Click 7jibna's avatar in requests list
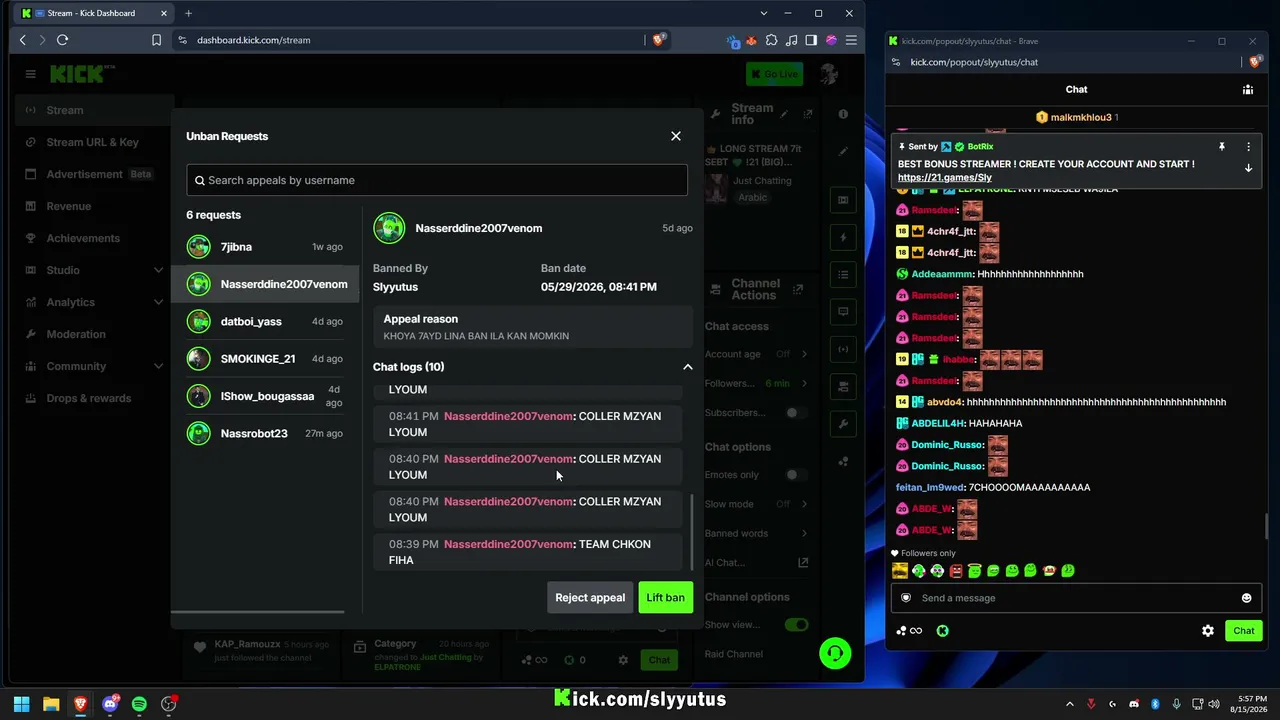The width and height of the screenshot is (1280, 720). 199,247
